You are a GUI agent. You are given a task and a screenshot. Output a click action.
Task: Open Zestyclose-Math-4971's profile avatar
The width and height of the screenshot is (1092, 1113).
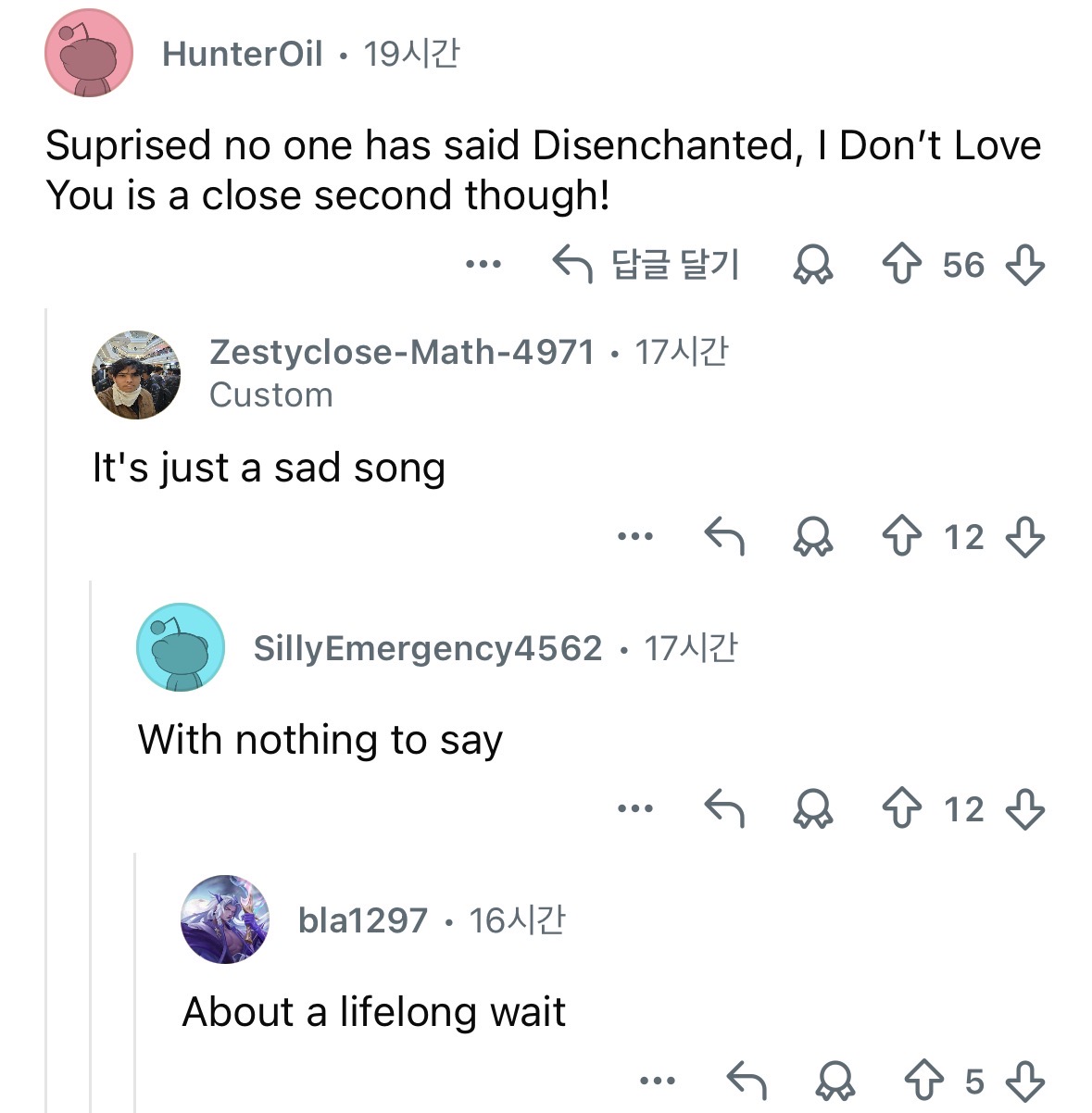click(135, 374)
